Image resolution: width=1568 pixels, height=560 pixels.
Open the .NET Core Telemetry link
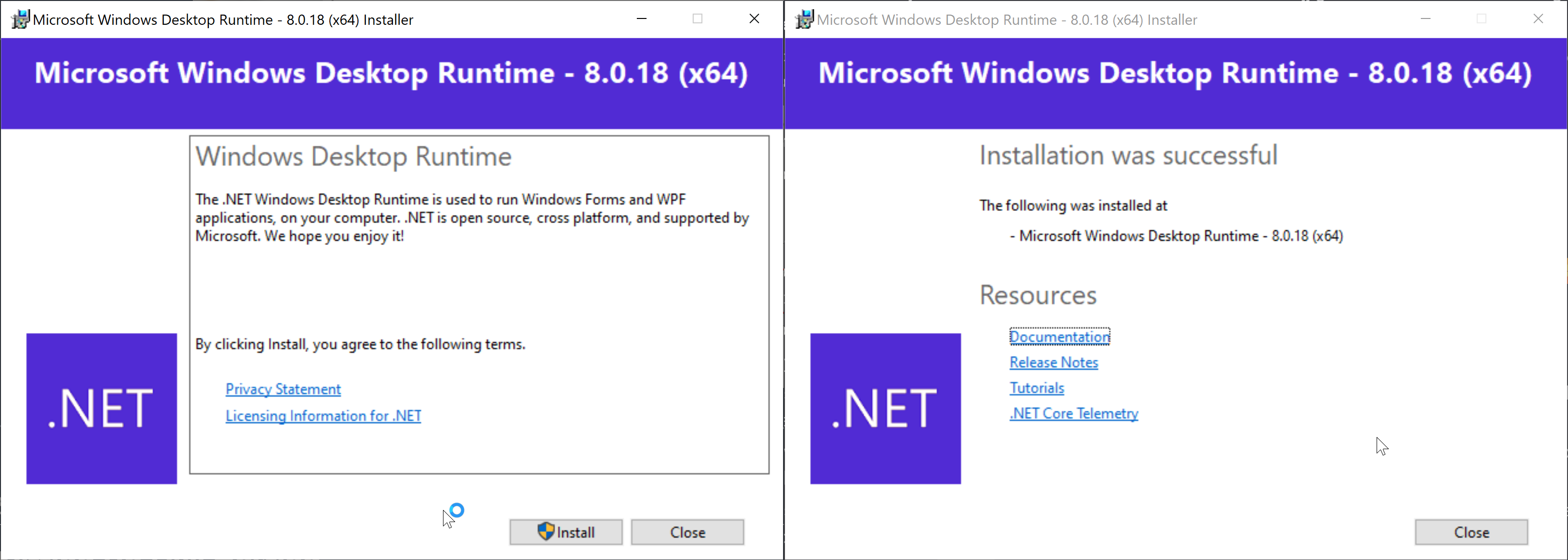click(x=1074, y=414)
